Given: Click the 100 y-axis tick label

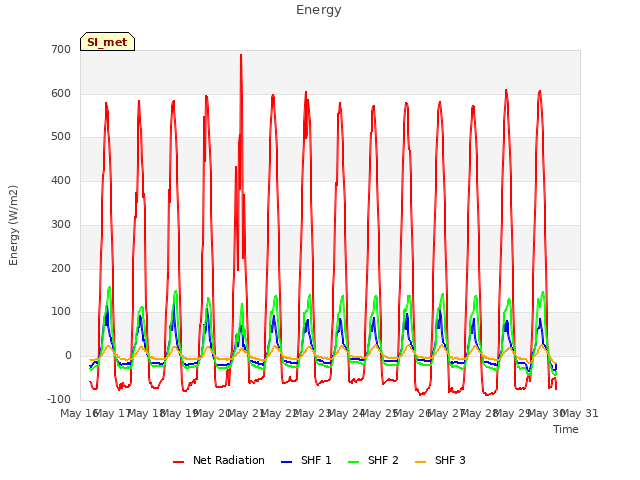Looking at the screenshot, I should pos(61,312).
